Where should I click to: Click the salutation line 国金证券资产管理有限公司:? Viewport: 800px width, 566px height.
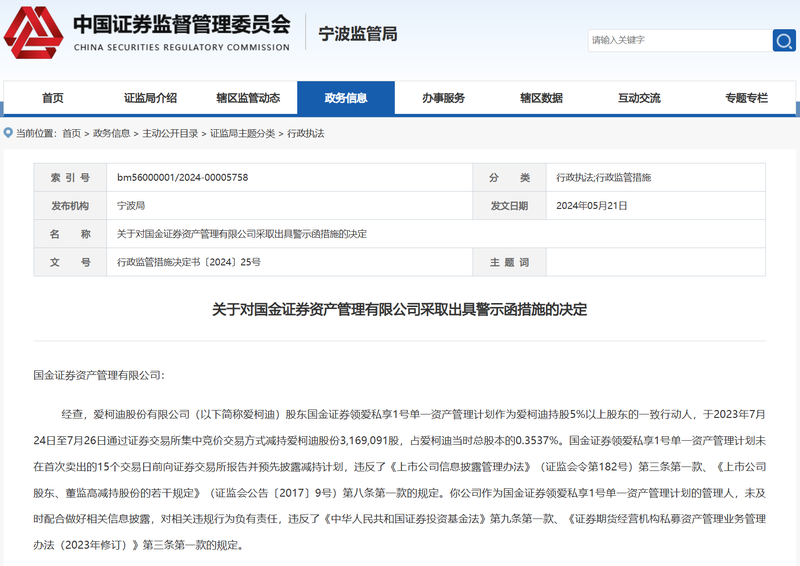pos(99,376)
